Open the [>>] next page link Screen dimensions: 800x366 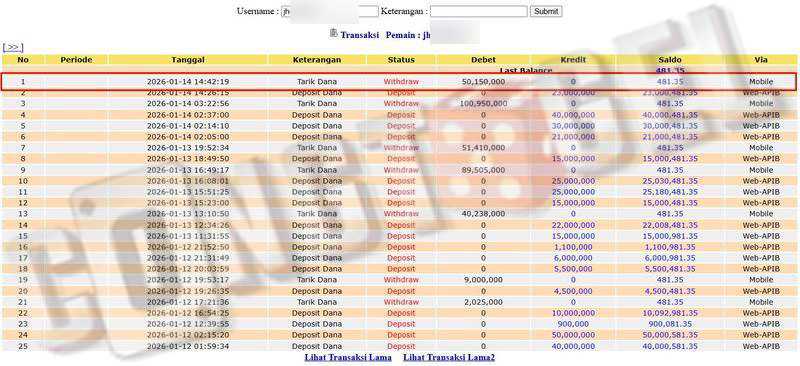(x=13, y=47)
